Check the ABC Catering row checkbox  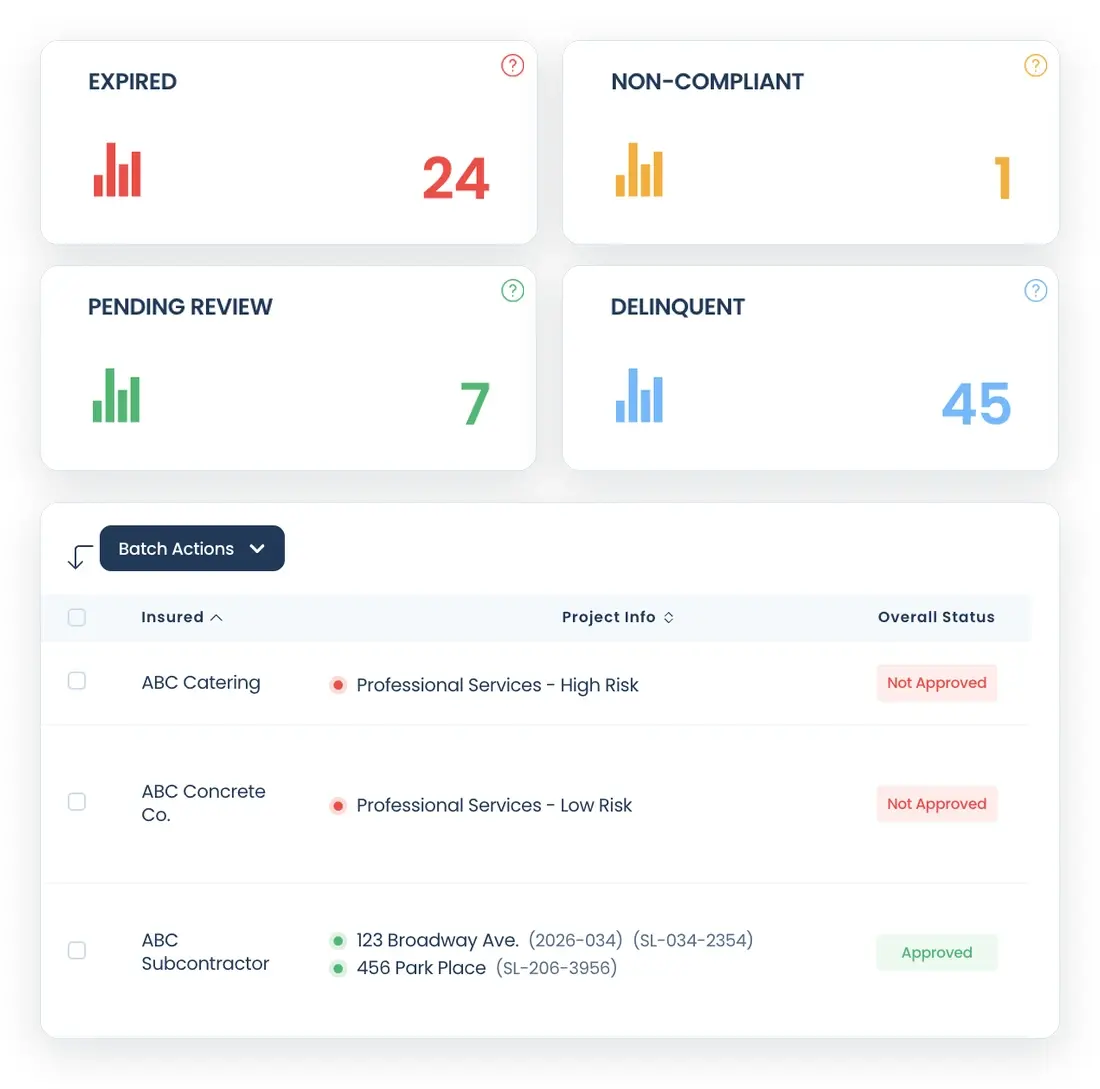point(77,681)
